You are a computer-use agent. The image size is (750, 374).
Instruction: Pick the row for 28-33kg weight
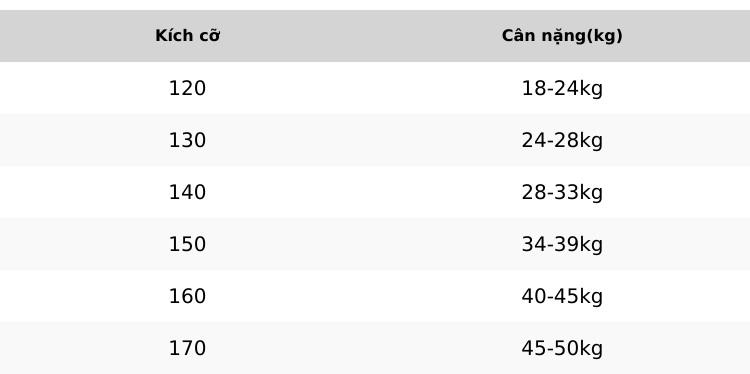coord(375,192)
